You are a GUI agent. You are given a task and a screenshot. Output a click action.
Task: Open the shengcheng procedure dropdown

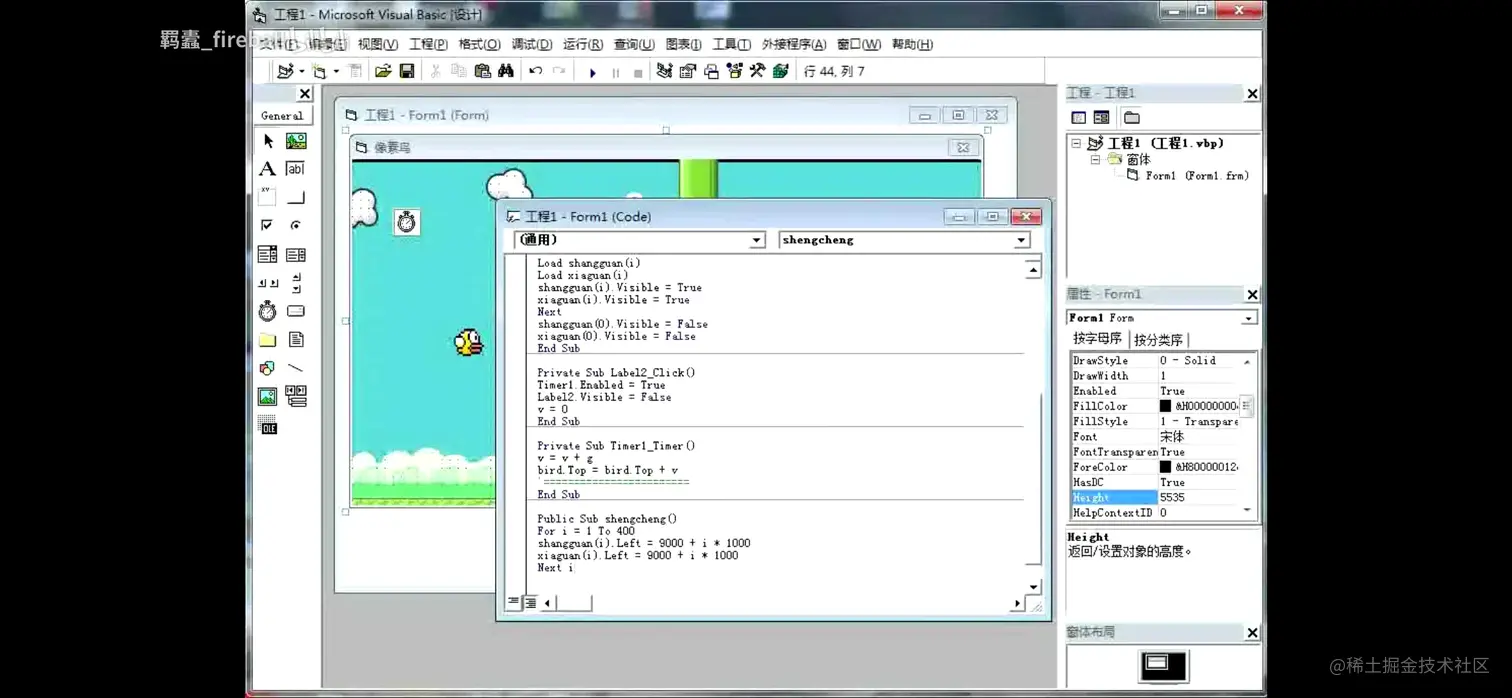tap(1021, 240)
